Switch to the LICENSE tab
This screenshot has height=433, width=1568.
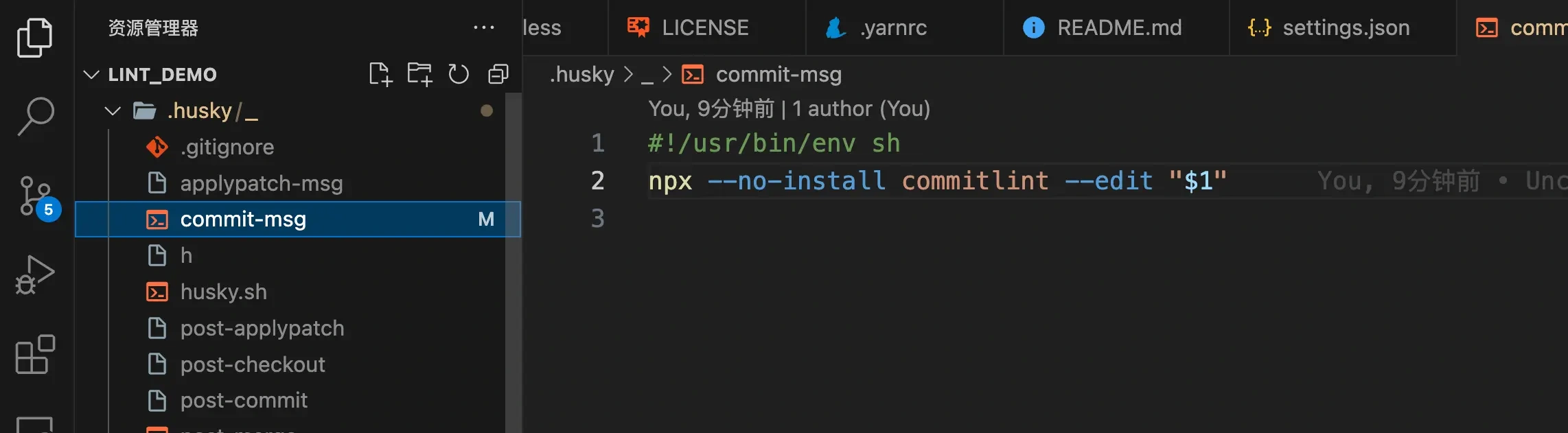click(706, 27)
